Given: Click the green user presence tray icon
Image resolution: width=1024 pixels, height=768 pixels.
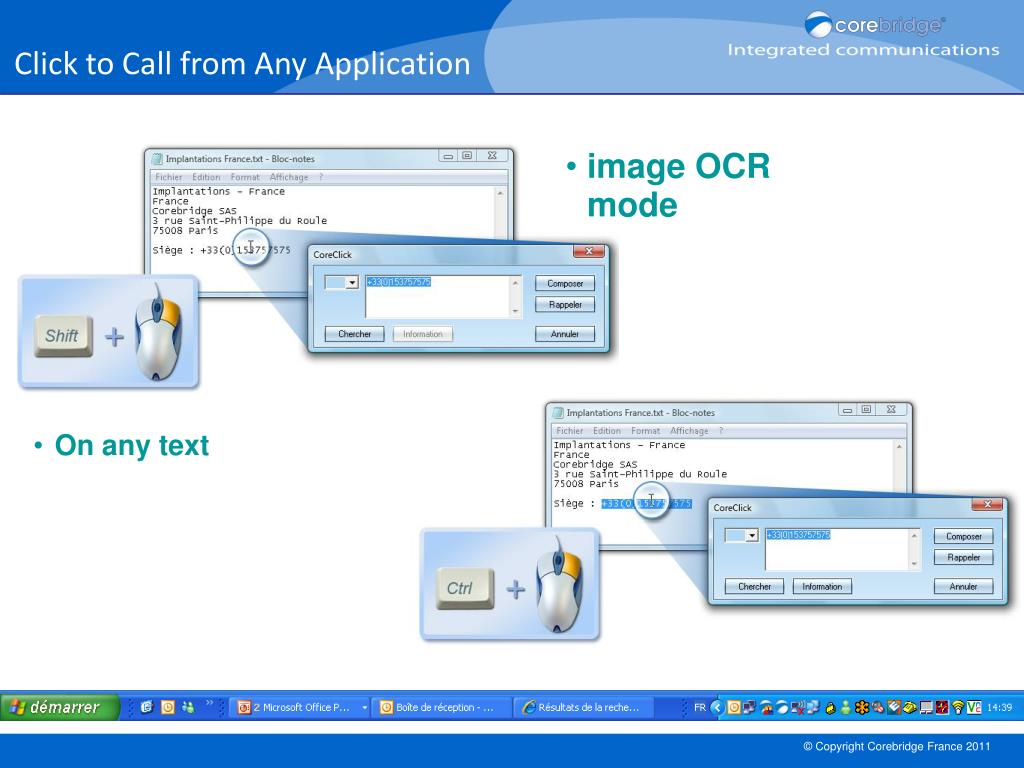Looking at the screenshot, I should click(845, 707).
